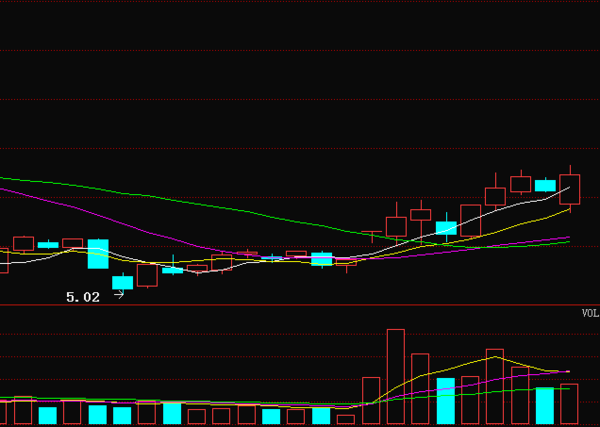The image size is (600, 427).
Task: Click the 5.02 low price label
Action: pos(83,297)
